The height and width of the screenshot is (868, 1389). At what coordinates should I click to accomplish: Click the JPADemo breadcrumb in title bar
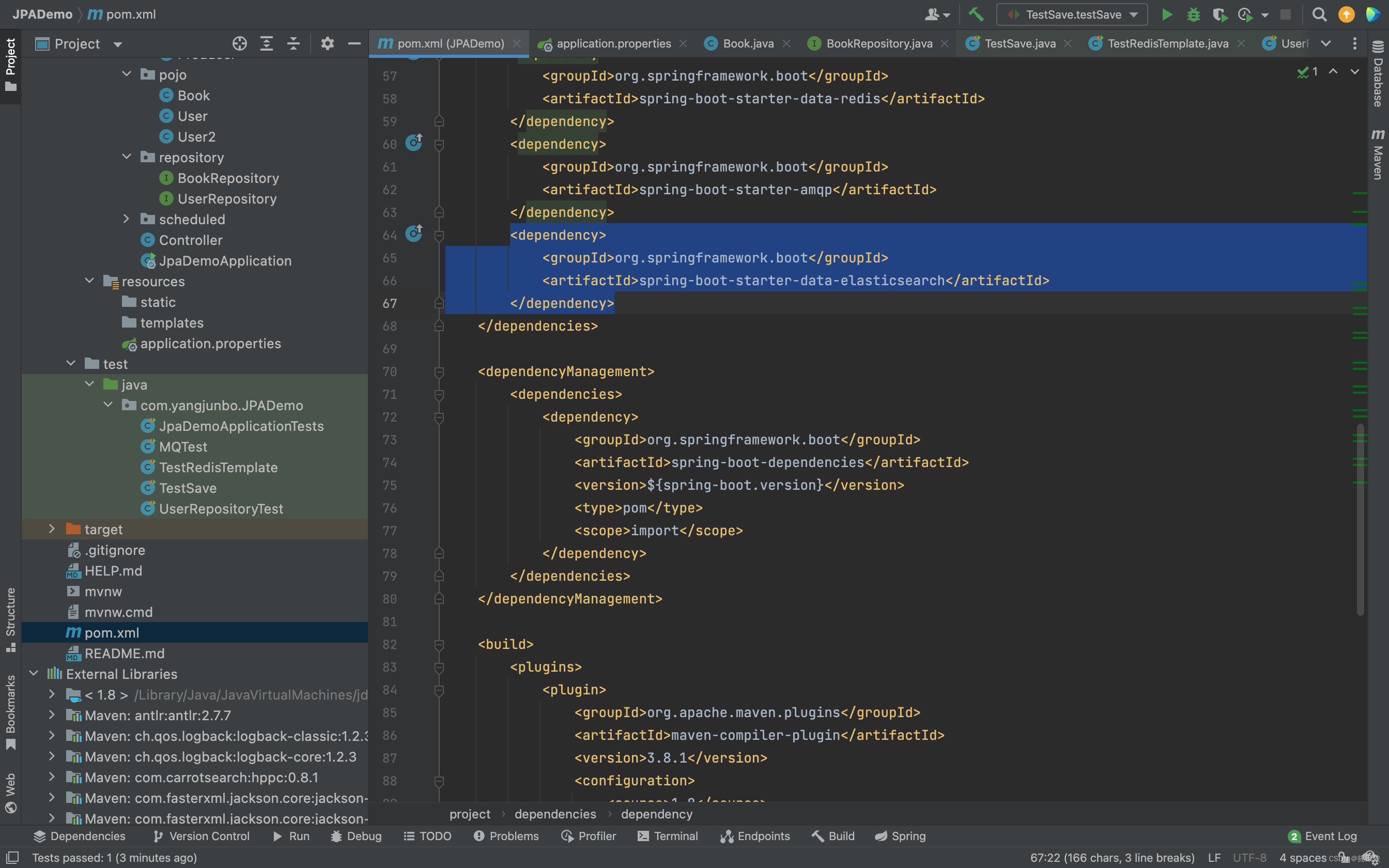[42, 14]
